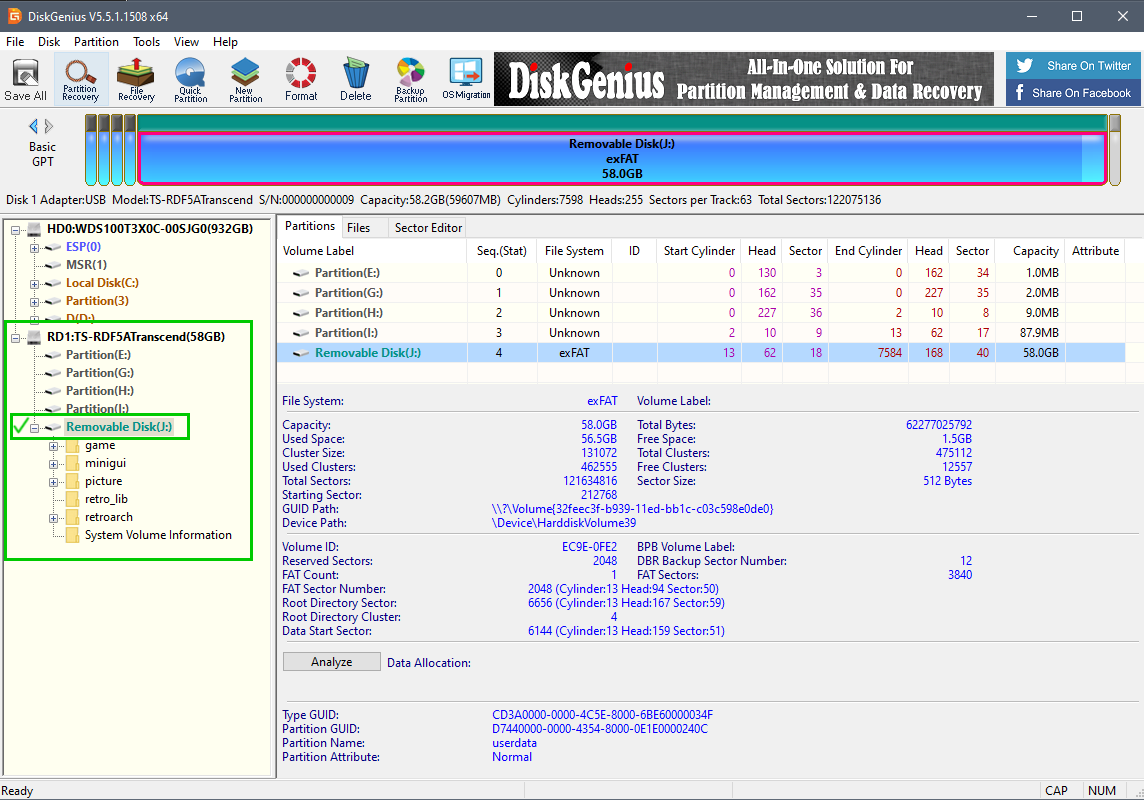Click the minigui folder icon
The image size is (1144, 800).
pos(72,463)
